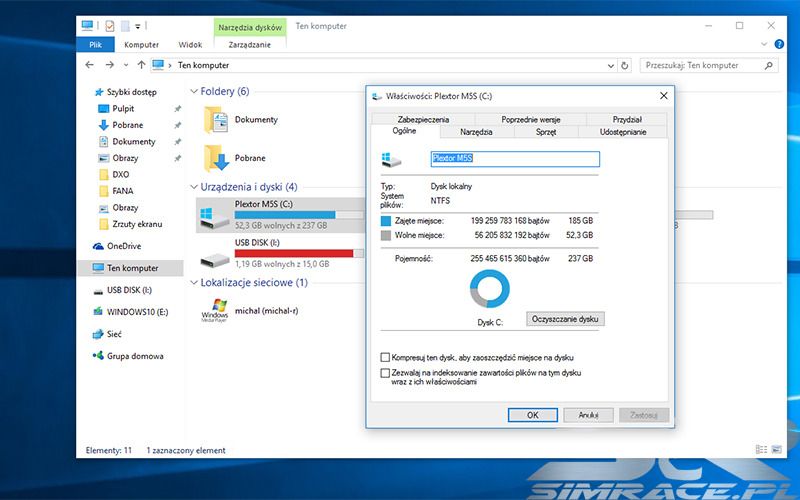Image resolution: width=800 pixels, height=500 pixels.
Task: Collapse the Foldery (6) group
Action: click(x=194, y=92)
